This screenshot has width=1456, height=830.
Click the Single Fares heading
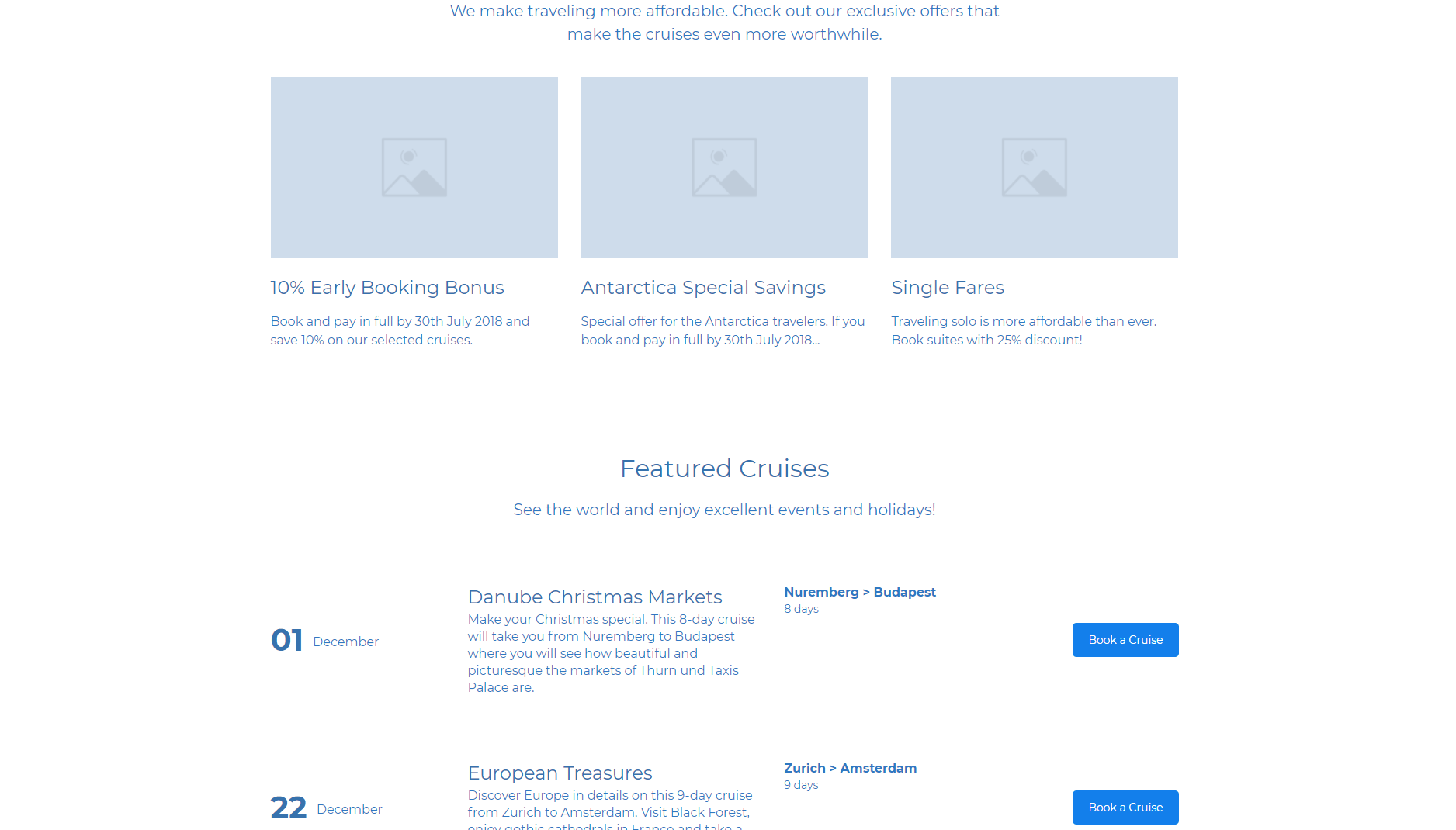pos(948,288)
